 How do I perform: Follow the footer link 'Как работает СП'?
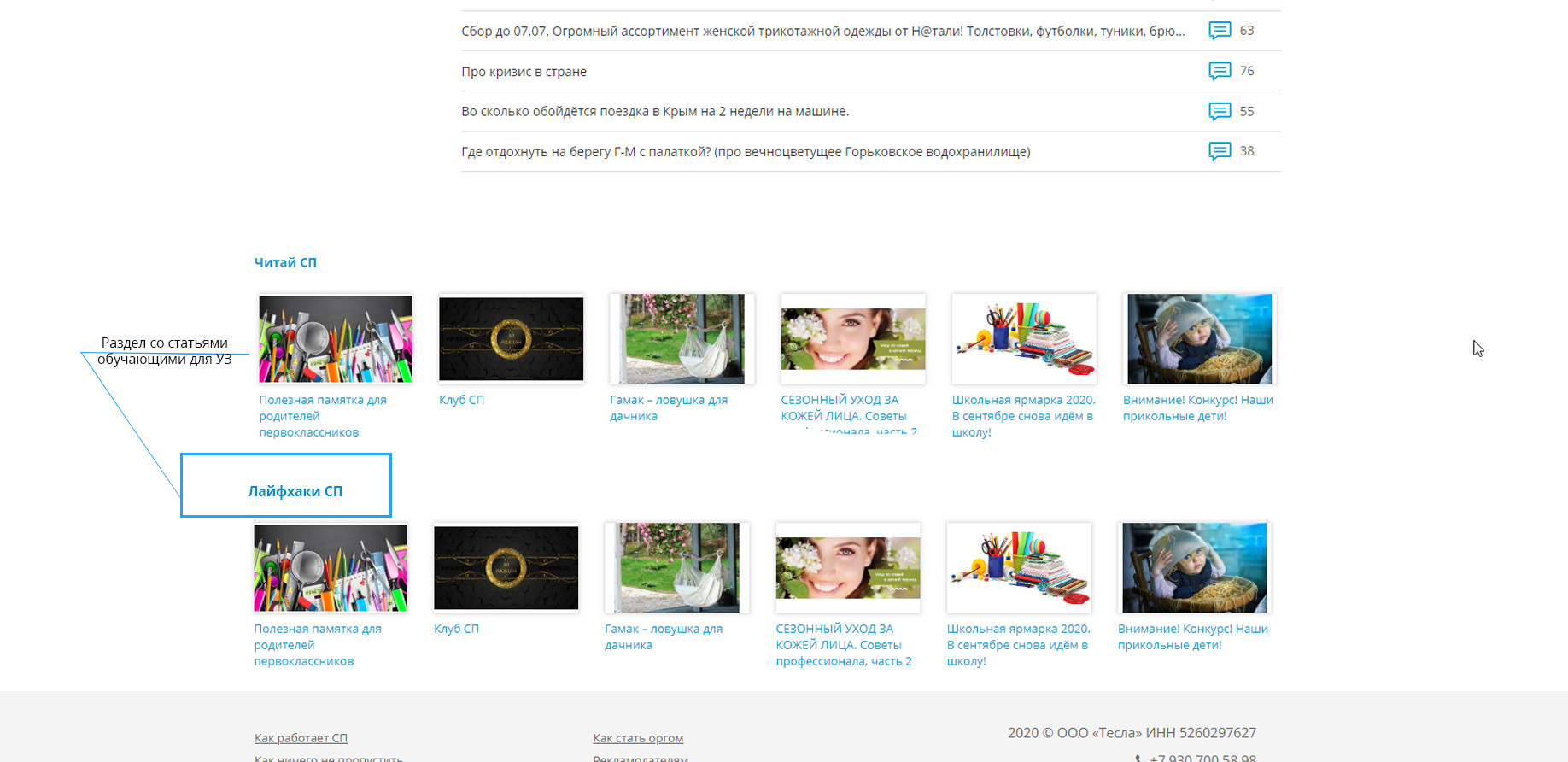[301, 738]
